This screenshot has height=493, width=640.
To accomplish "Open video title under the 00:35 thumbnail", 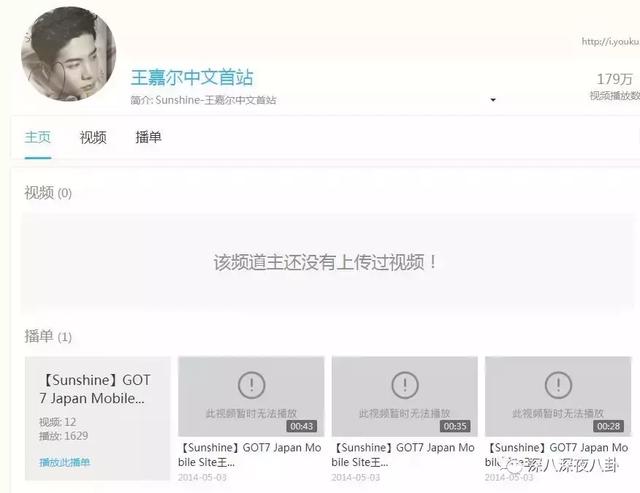I will [x=403, y=455].
